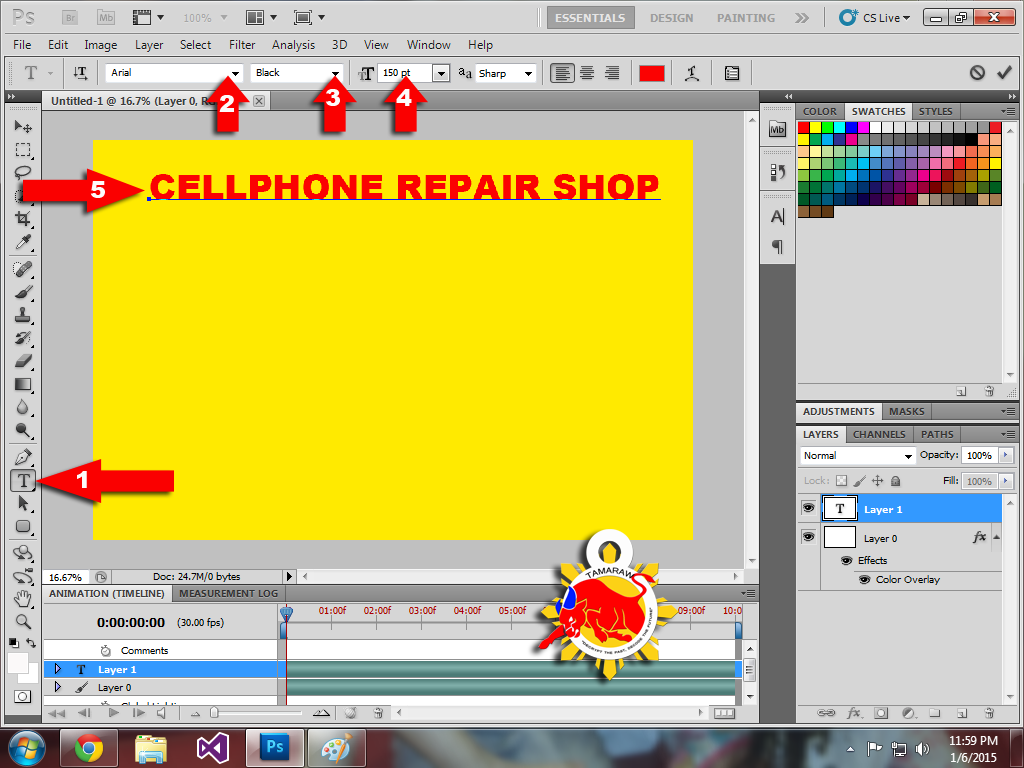The width and height of the screenshot is (1024, 768).
Task: Cancel current text edits
Action: (x=977, y=73)
